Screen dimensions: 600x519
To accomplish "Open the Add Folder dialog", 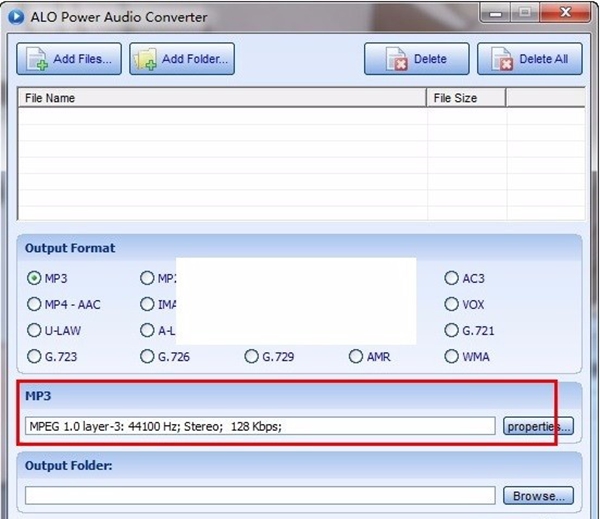I will 182,59.
